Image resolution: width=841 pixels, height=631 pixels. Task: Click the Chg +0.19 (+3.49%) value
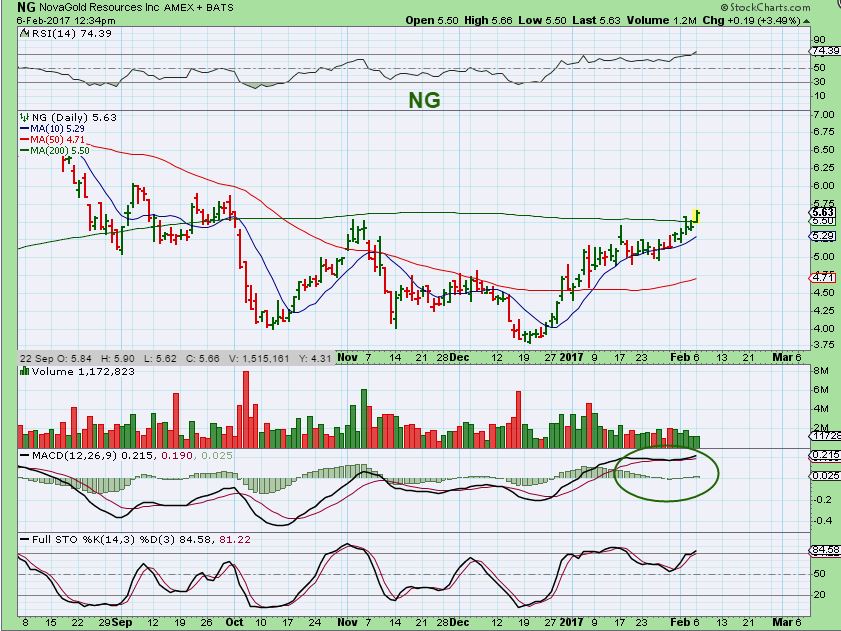click(x=751, y=20)
